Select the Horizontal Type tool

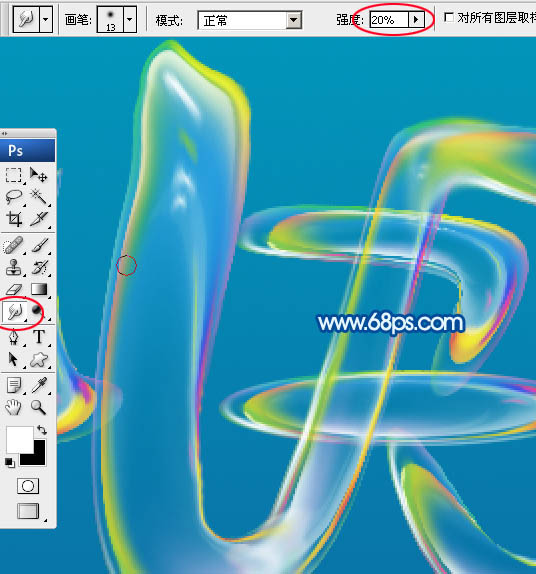tap(39, 337)
